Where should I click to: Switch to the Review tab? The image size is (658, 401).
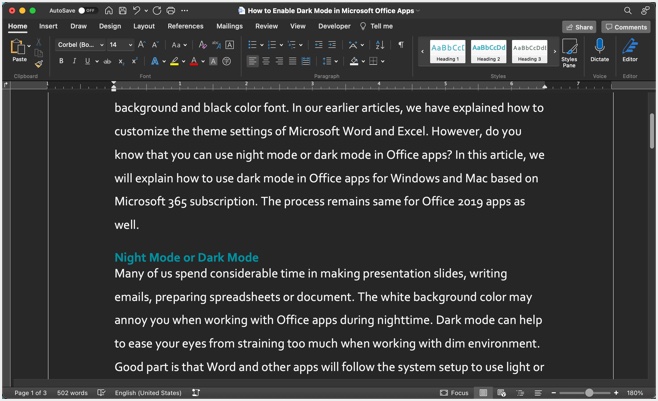(x=266, y=26)
